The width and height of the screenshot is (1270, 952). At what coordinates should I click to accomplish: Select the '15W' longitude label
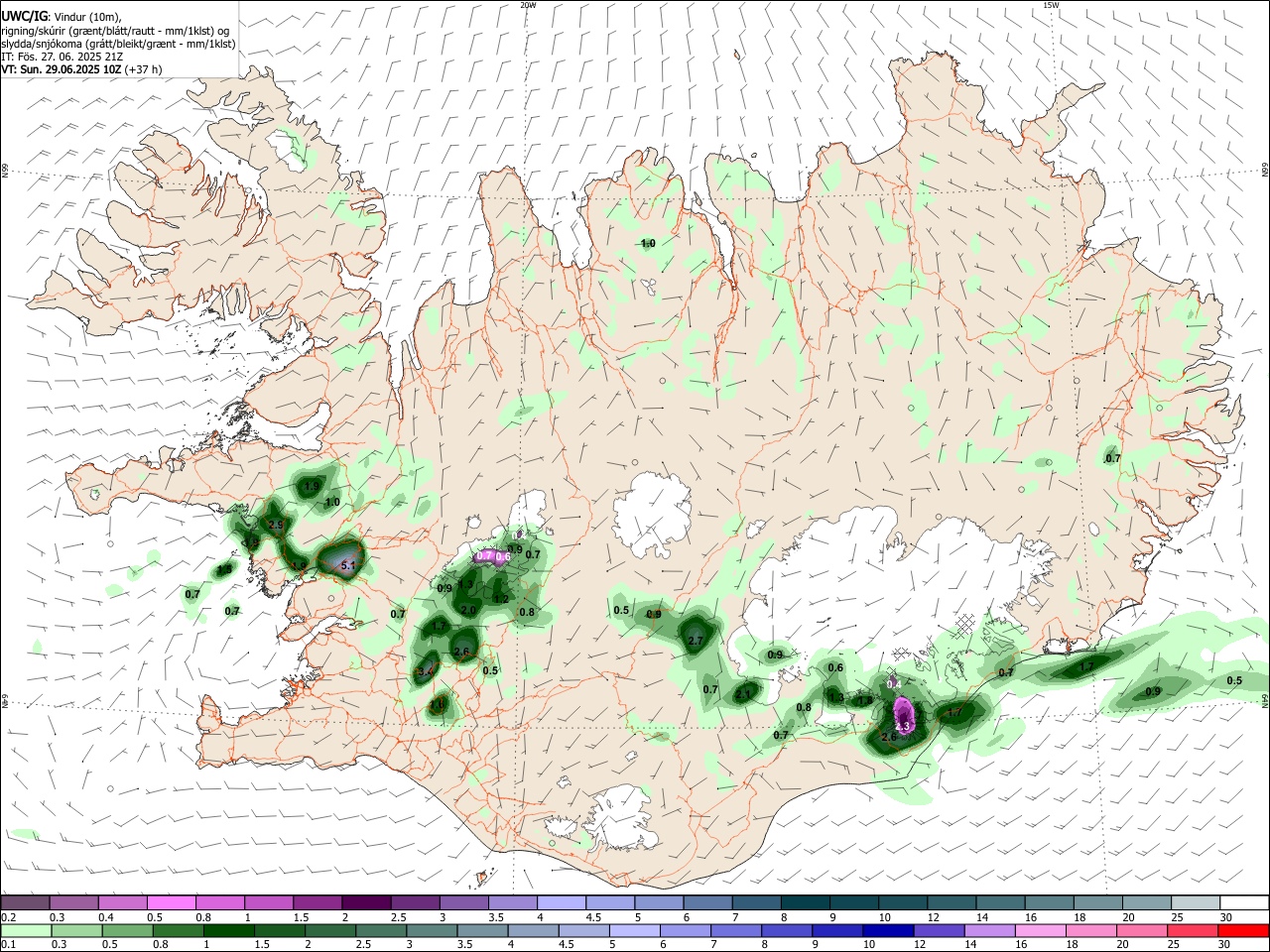point(1051,5)
